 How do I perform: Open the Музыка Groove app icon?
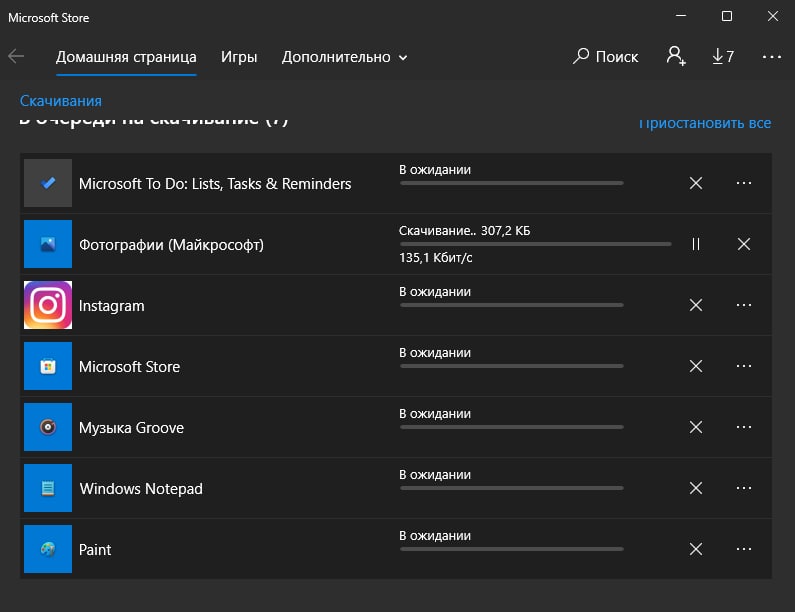pos(48,427)
